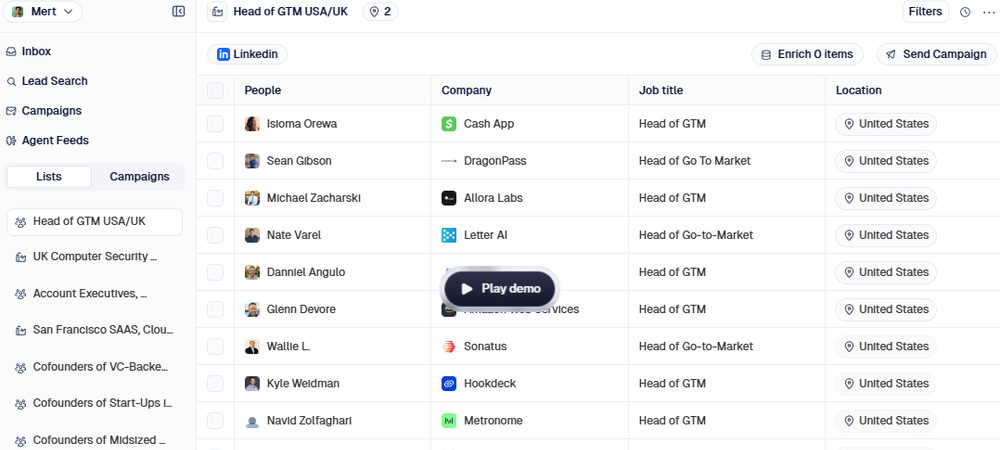
Task: Check the Glenn Devore row checkbox
Action: [216, 309]
